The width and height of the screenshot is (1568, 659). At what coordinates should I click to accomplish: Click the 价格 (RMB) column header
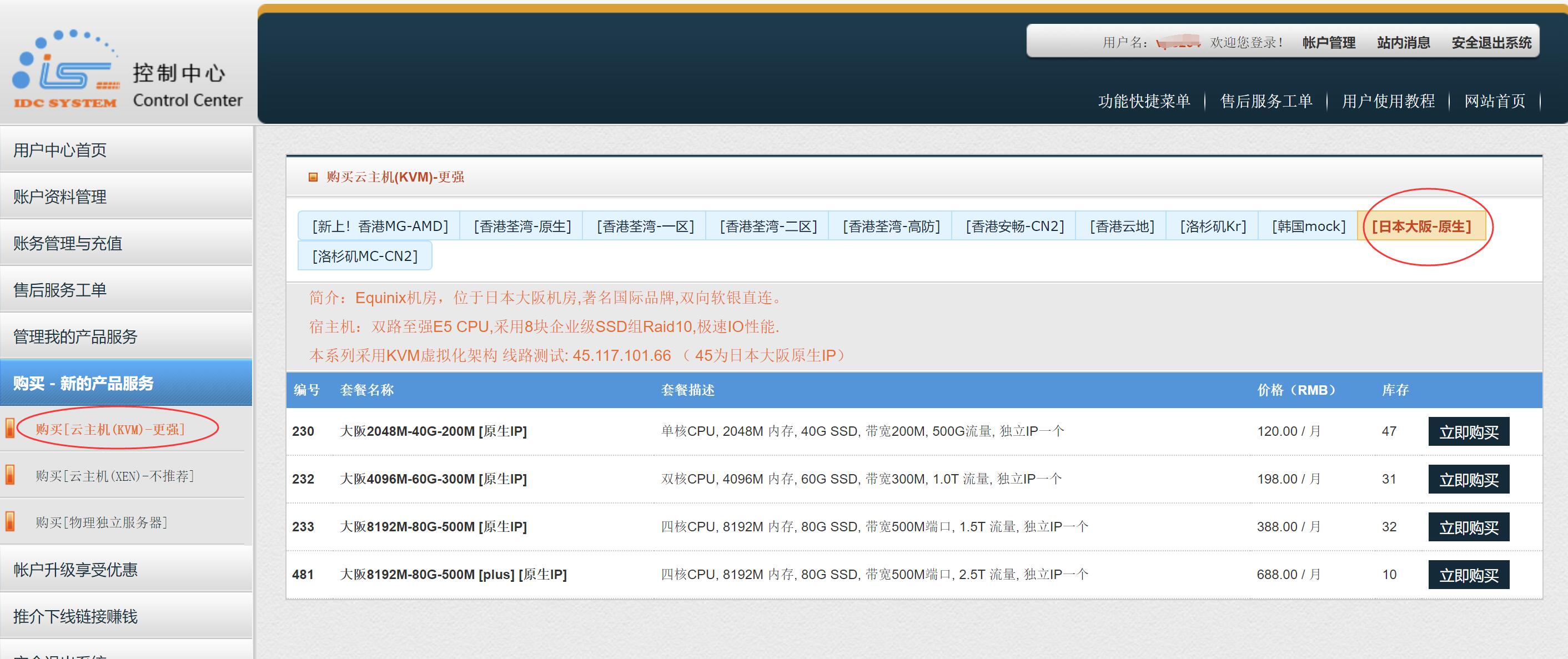1296,390
